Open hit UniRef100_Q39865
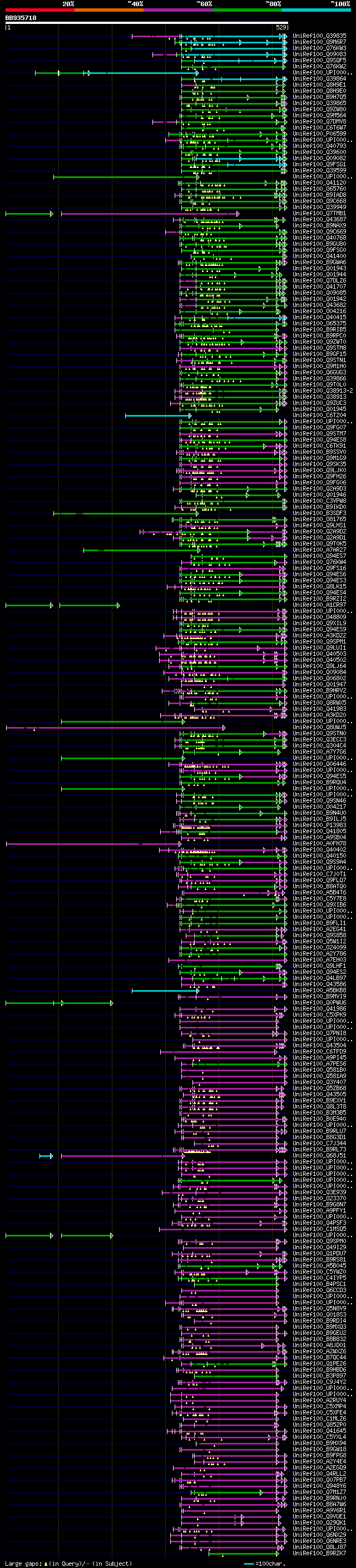The width and height of the screenshot is (356, 1568). 319,103
